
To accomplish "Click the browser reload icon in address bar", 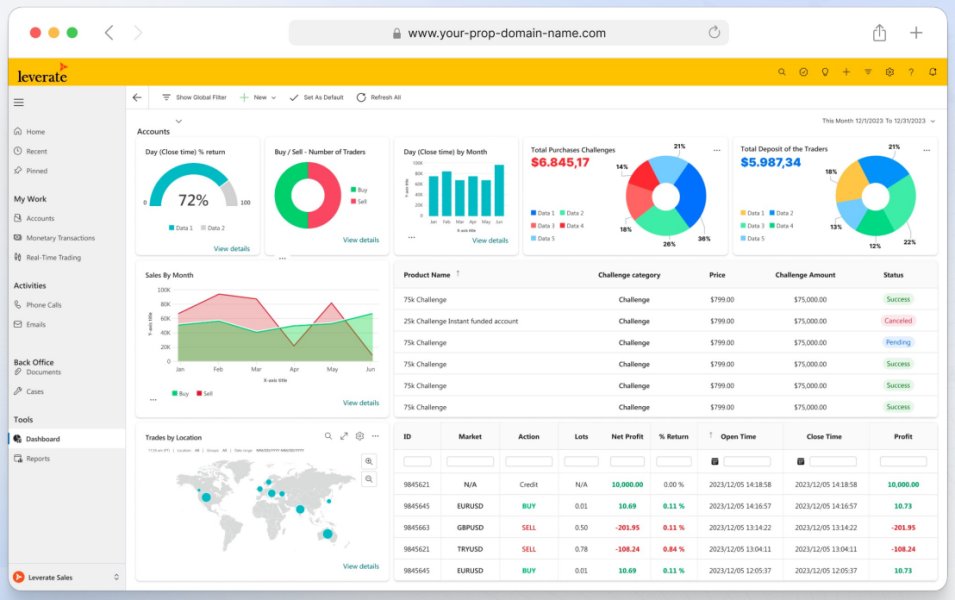I will (x=714, y=33).
